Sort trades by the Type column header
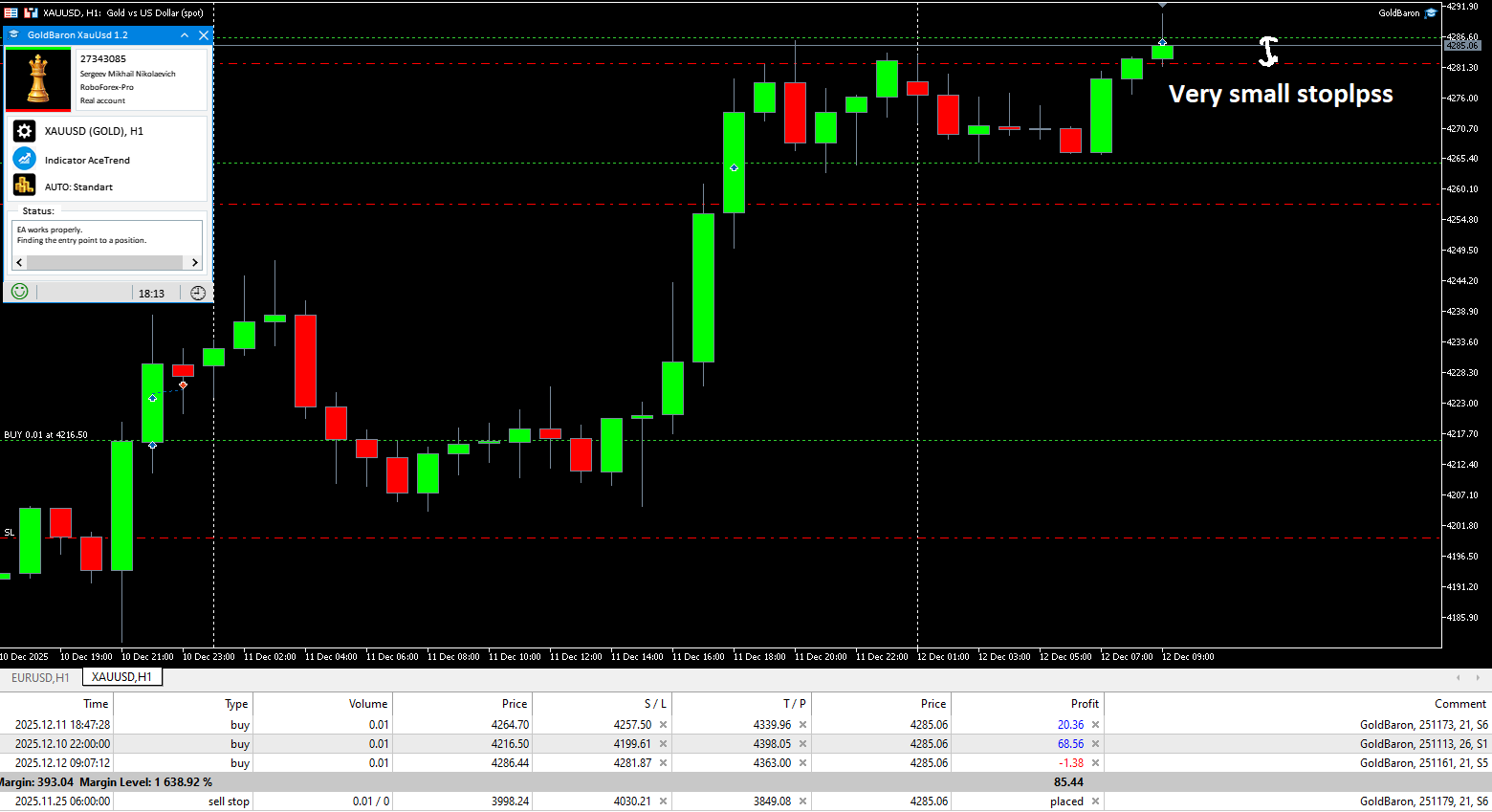 [x=183, y=703]
